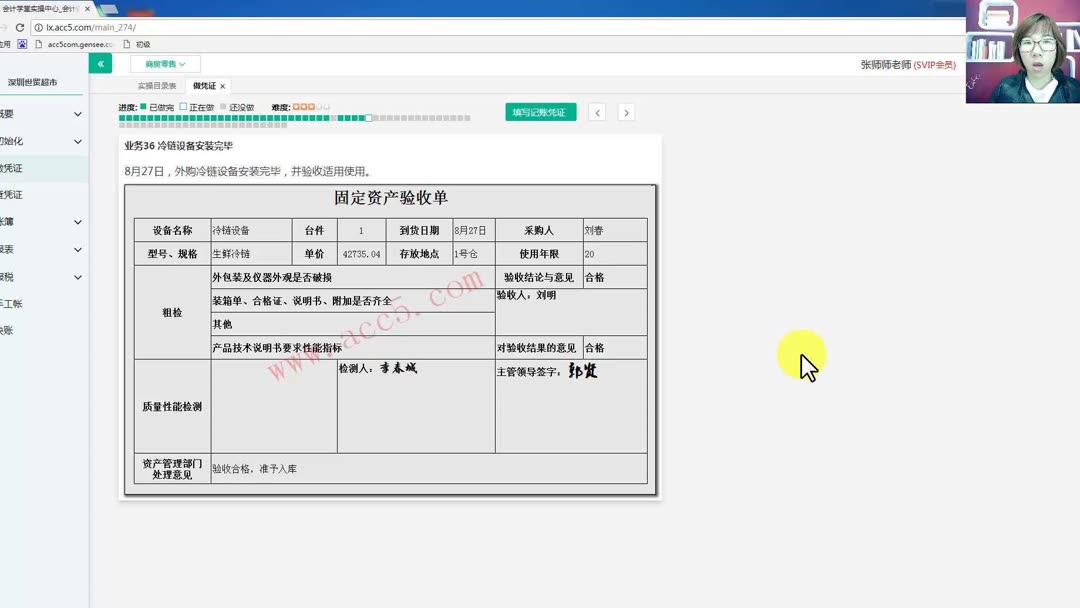
Task: Click the 填写记账凭证 button
Action: coord(540,112)
